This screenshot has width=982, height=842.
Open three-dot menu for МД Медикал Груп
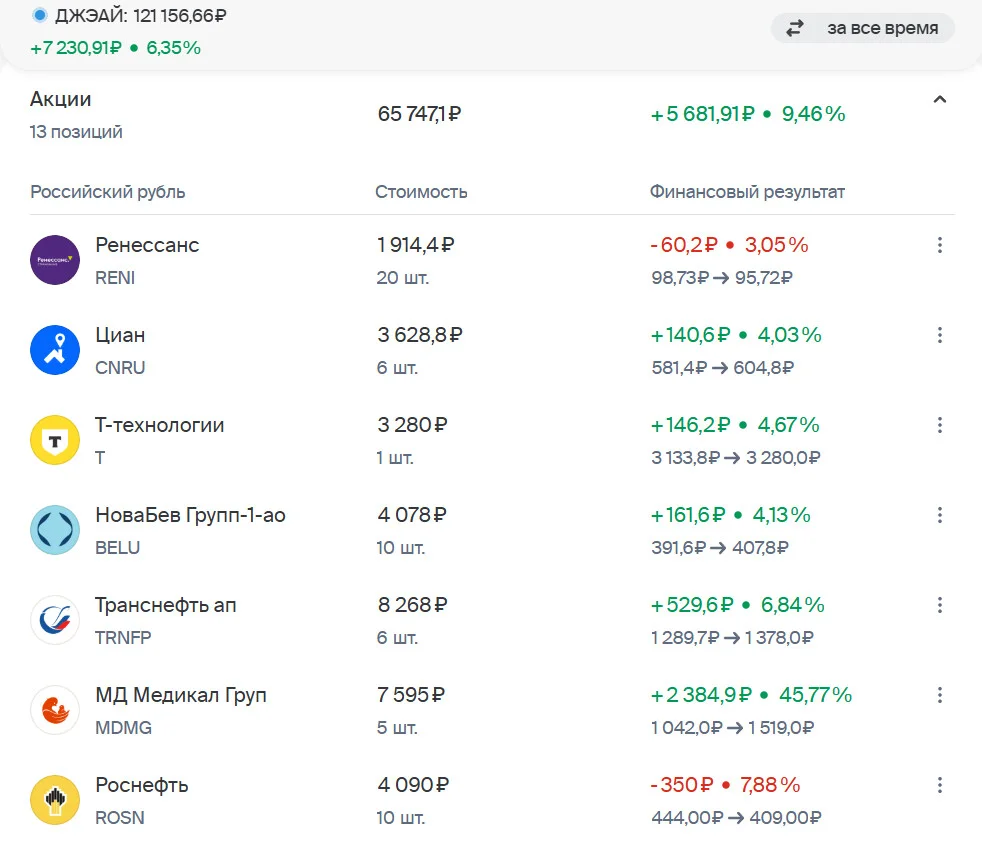[x=939, y=695]
